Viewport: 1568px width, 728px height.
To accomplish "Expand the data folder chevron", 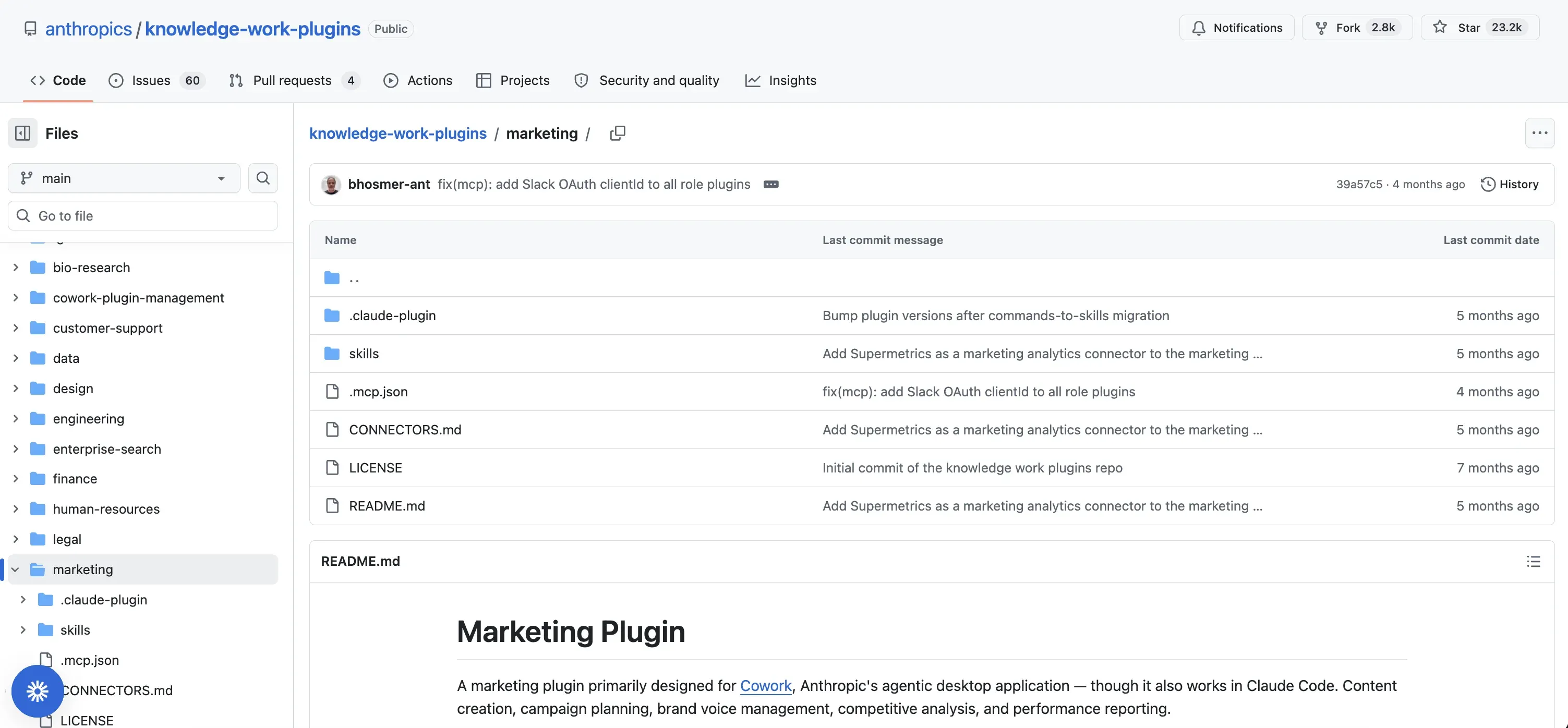I will click(x=16, y=358).
